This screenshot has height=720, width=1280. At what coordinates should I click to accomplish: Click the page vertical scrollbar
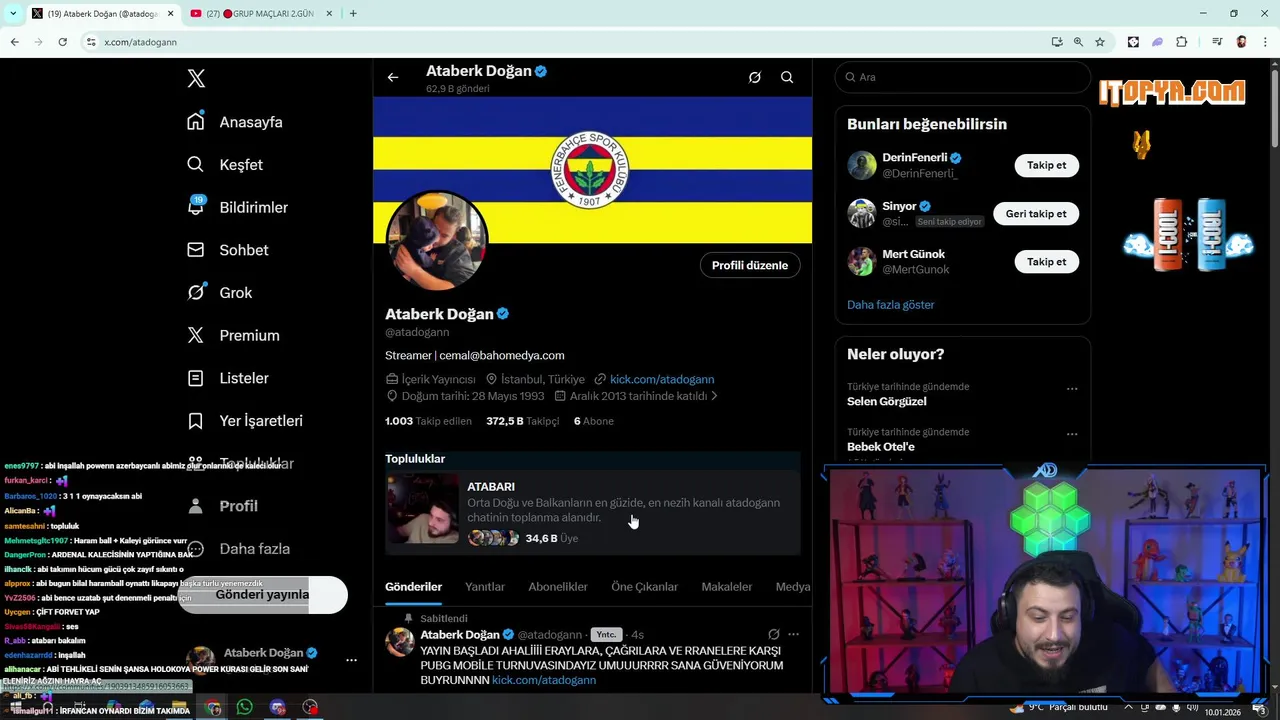click(x=1274, y=110)
